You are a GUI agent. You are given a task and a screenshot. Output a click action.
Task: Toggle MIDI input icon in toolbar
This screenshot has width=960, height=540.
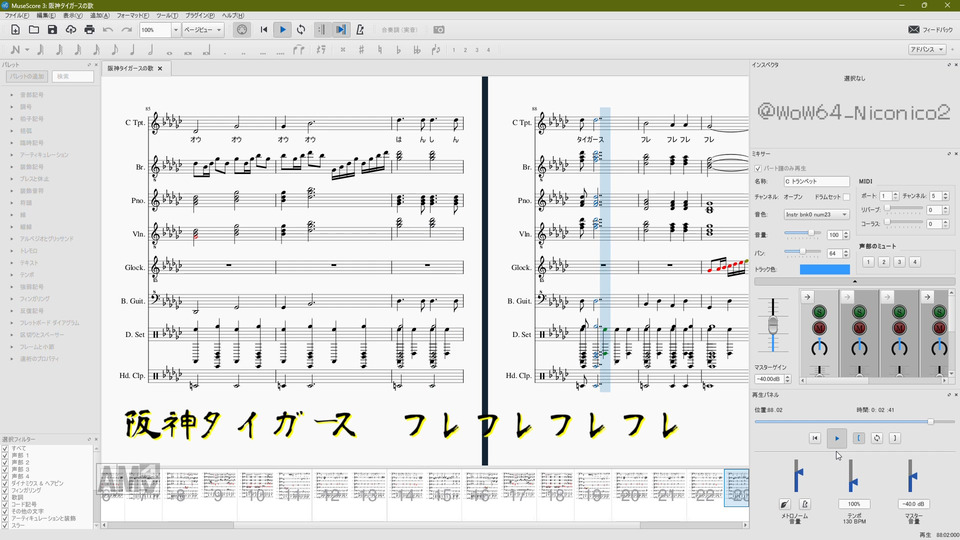click(x=242, y=30)
